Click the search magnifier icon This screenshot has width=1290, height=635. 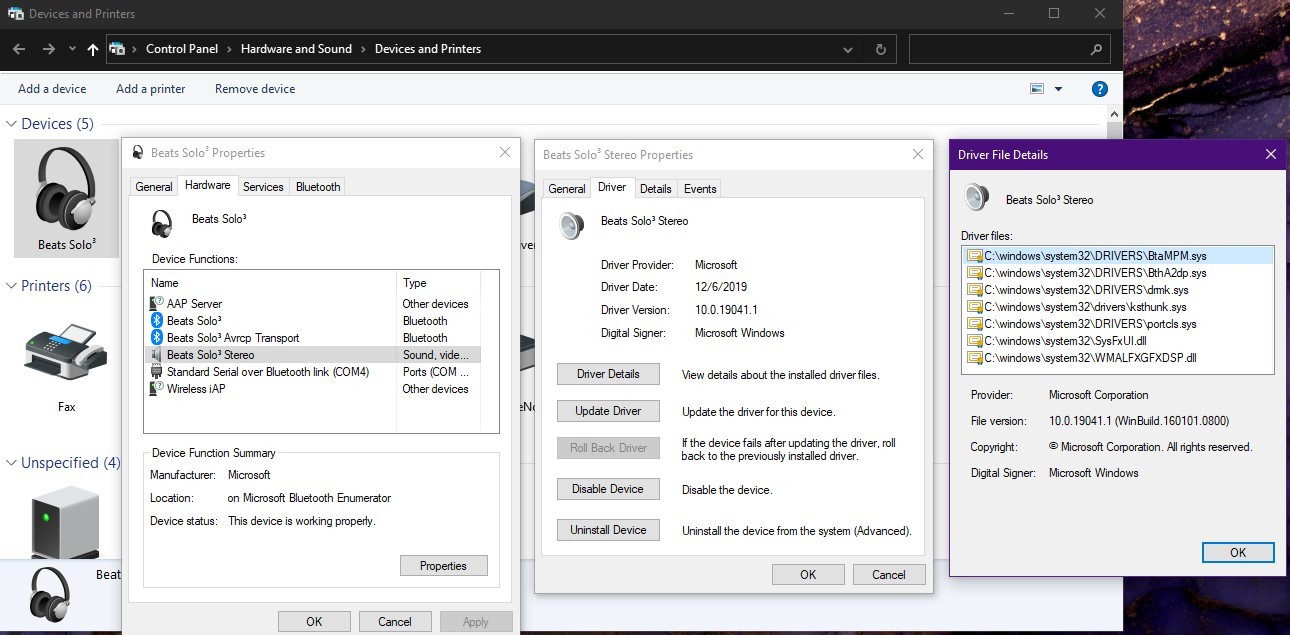coord(1096,49)
